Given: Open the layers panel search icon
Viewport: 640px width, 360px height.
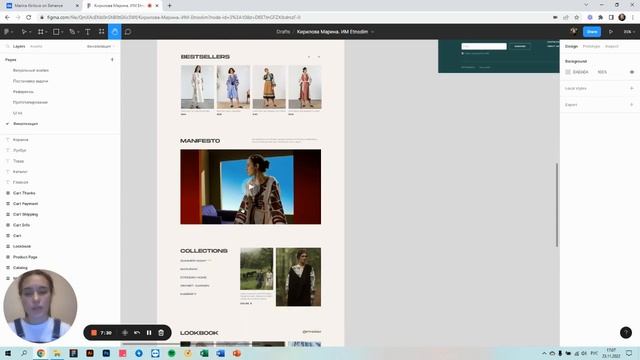Looking at the screenshot, I should click(x=7, y=47).
